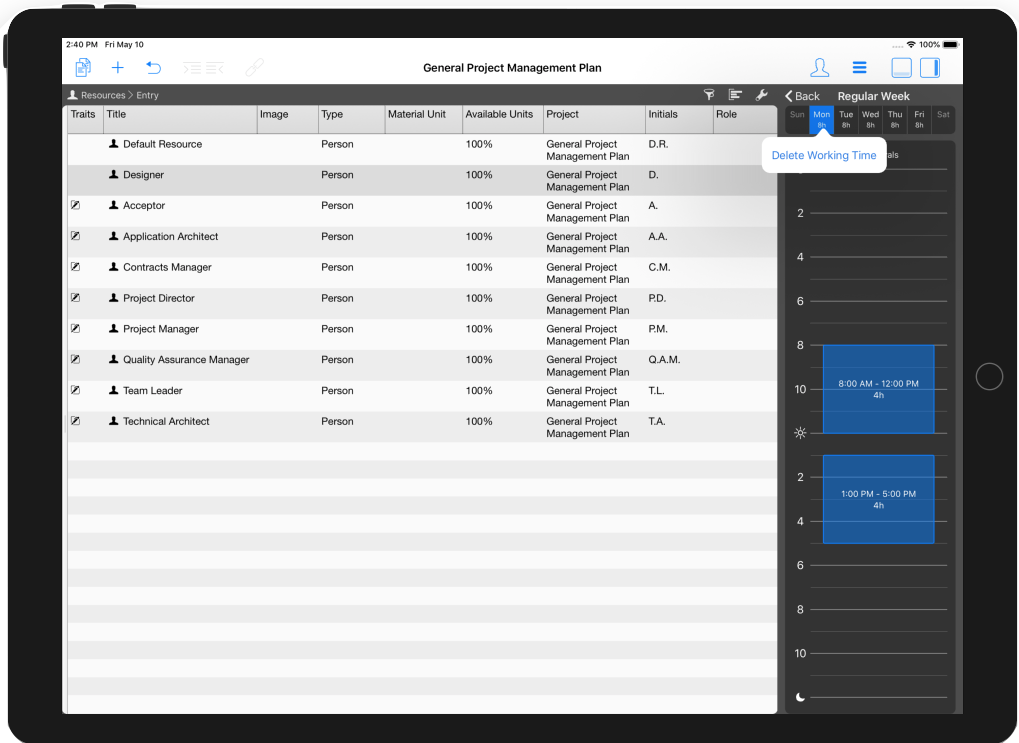Switch to the Sat day tab

941,117
